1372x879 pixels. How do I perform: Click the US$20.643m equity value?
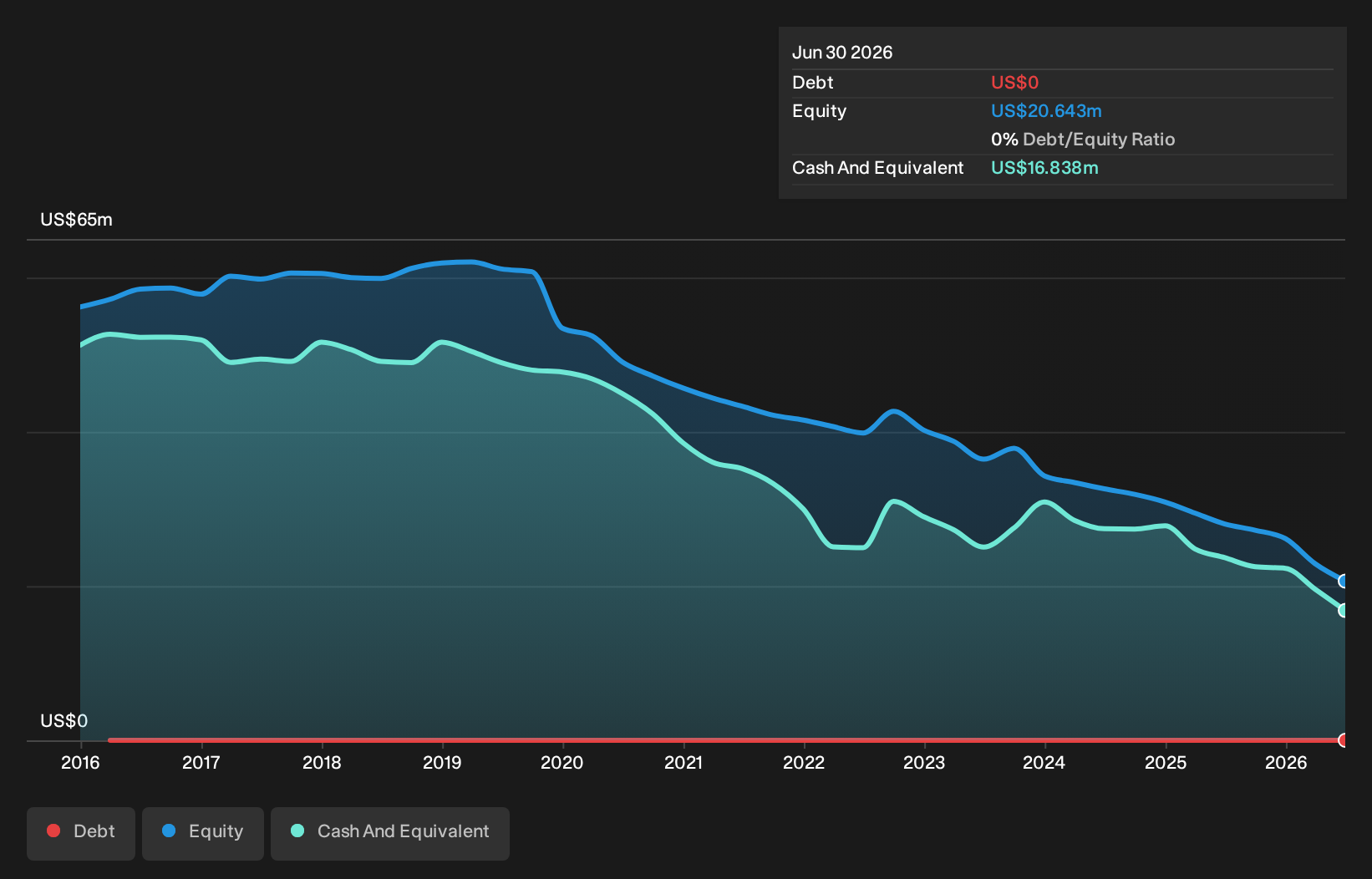(x=1046, y=111)
